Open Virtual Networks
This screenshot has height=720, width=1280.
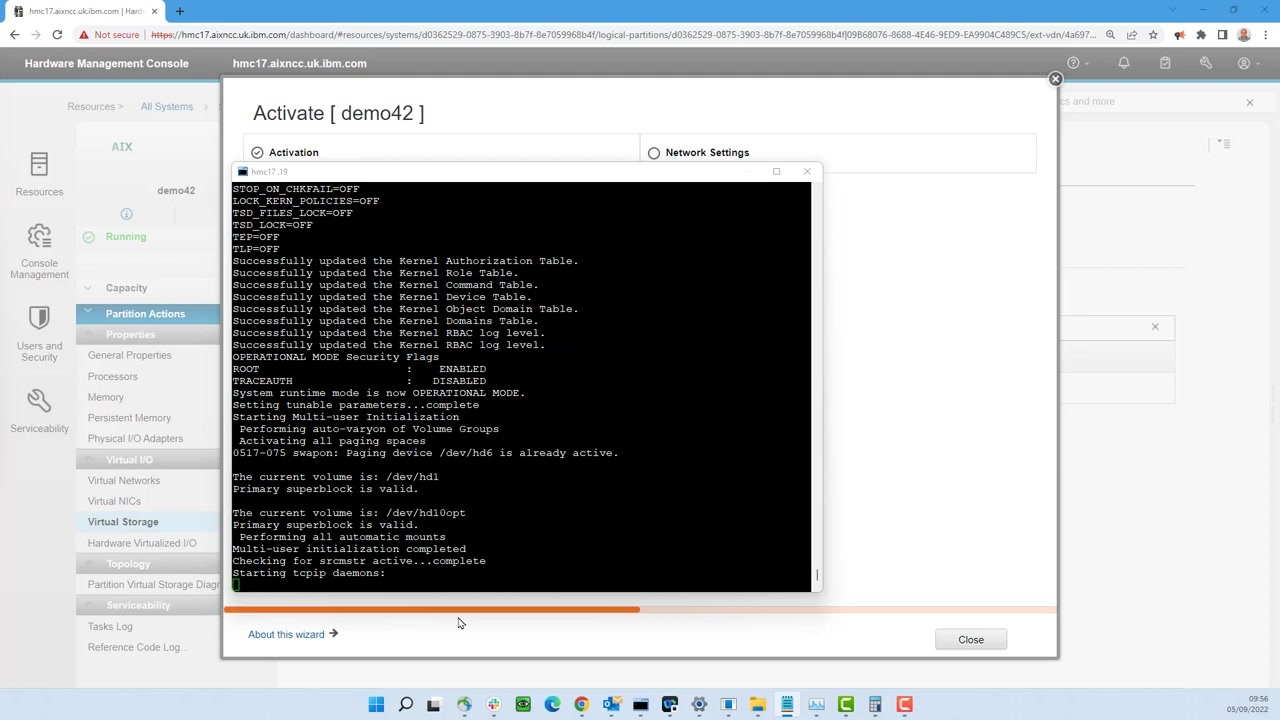[123, 480]
